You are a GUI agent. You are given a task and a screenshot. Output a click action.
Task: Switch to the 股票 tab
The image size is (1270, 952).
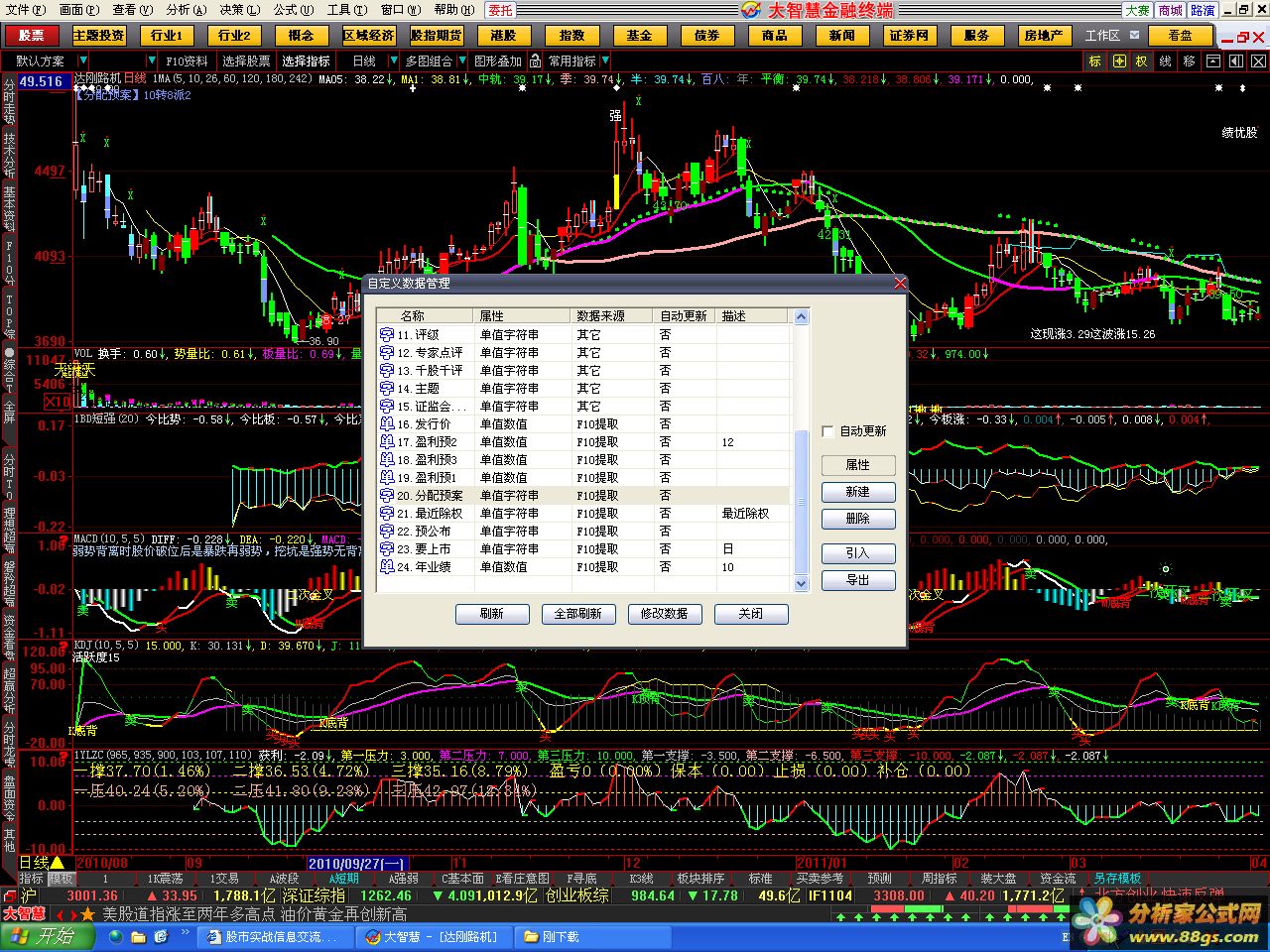[32, 36]
